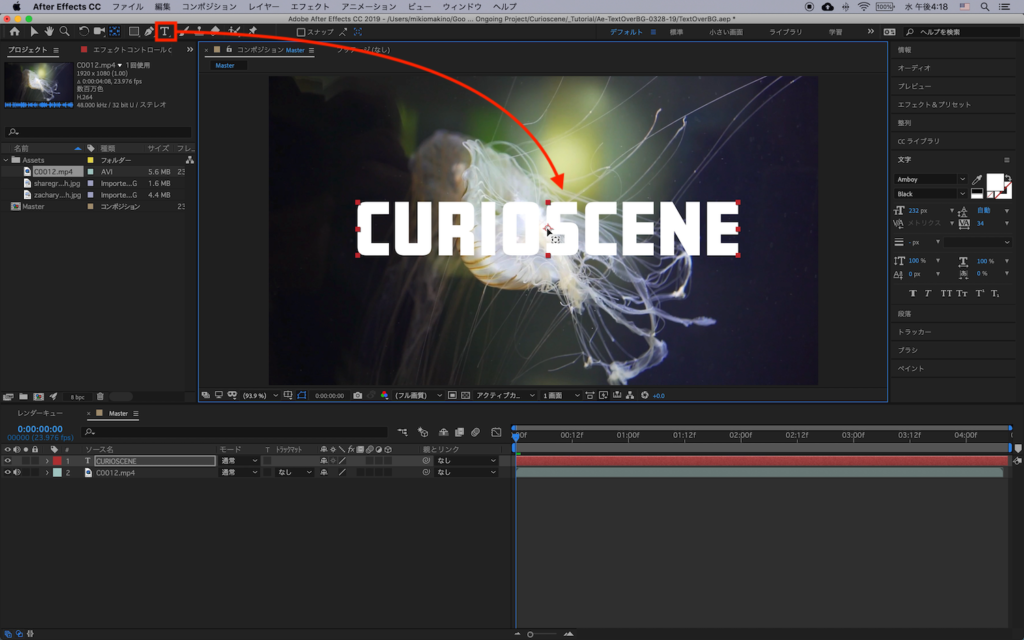The image size is (1024, 640).
Task: Hide the CURIOSCENE layer with eye toggle
Action: [7, 461]
